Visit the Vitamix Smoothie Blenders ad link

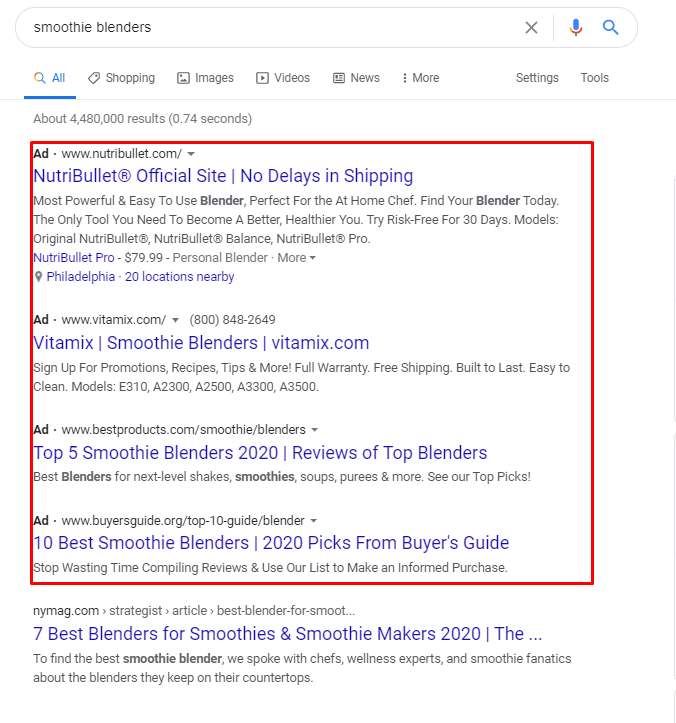[201, 343]
